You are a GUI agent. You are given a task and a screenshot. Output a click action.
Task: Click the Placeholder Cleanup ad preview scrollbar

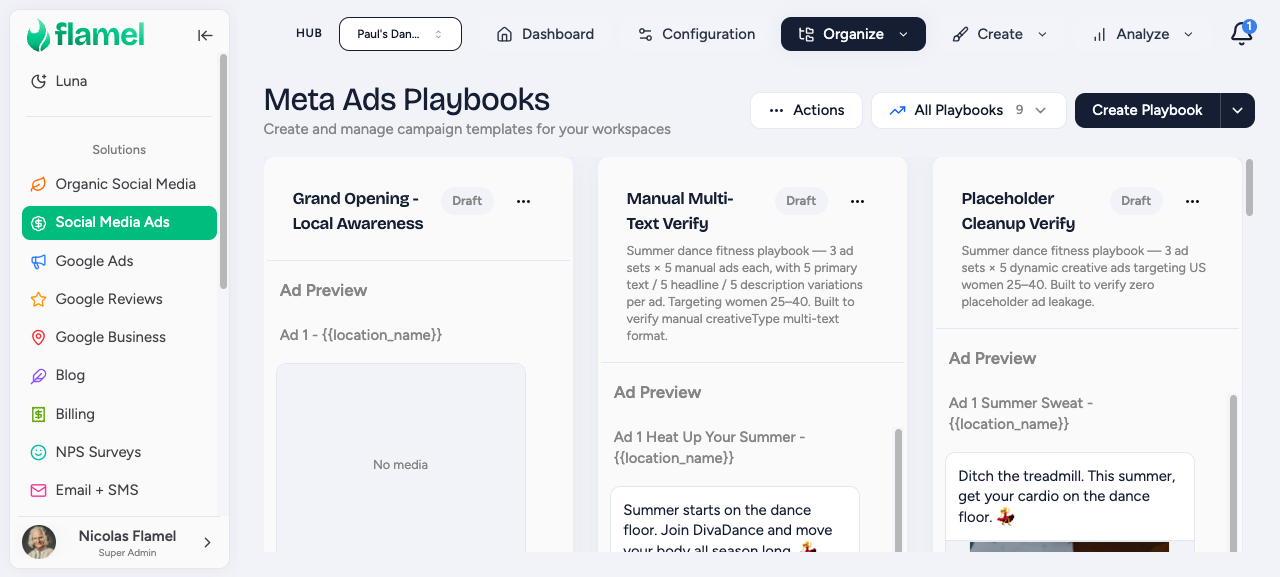pyautogui.click(x=1233, y=472)
